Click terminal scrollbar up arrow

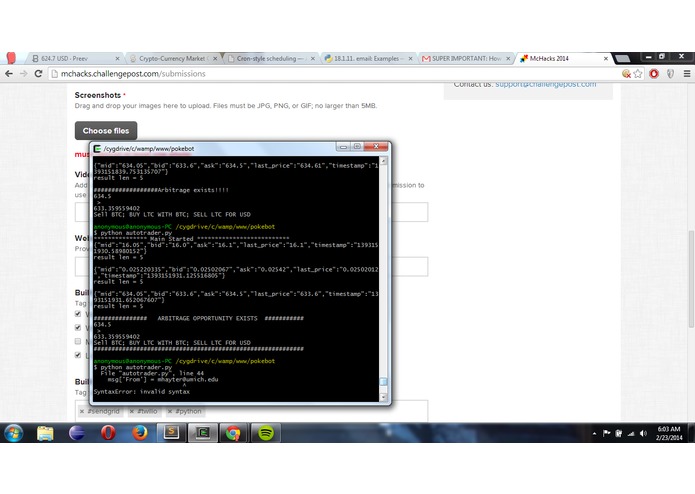[x=383, y=161]
